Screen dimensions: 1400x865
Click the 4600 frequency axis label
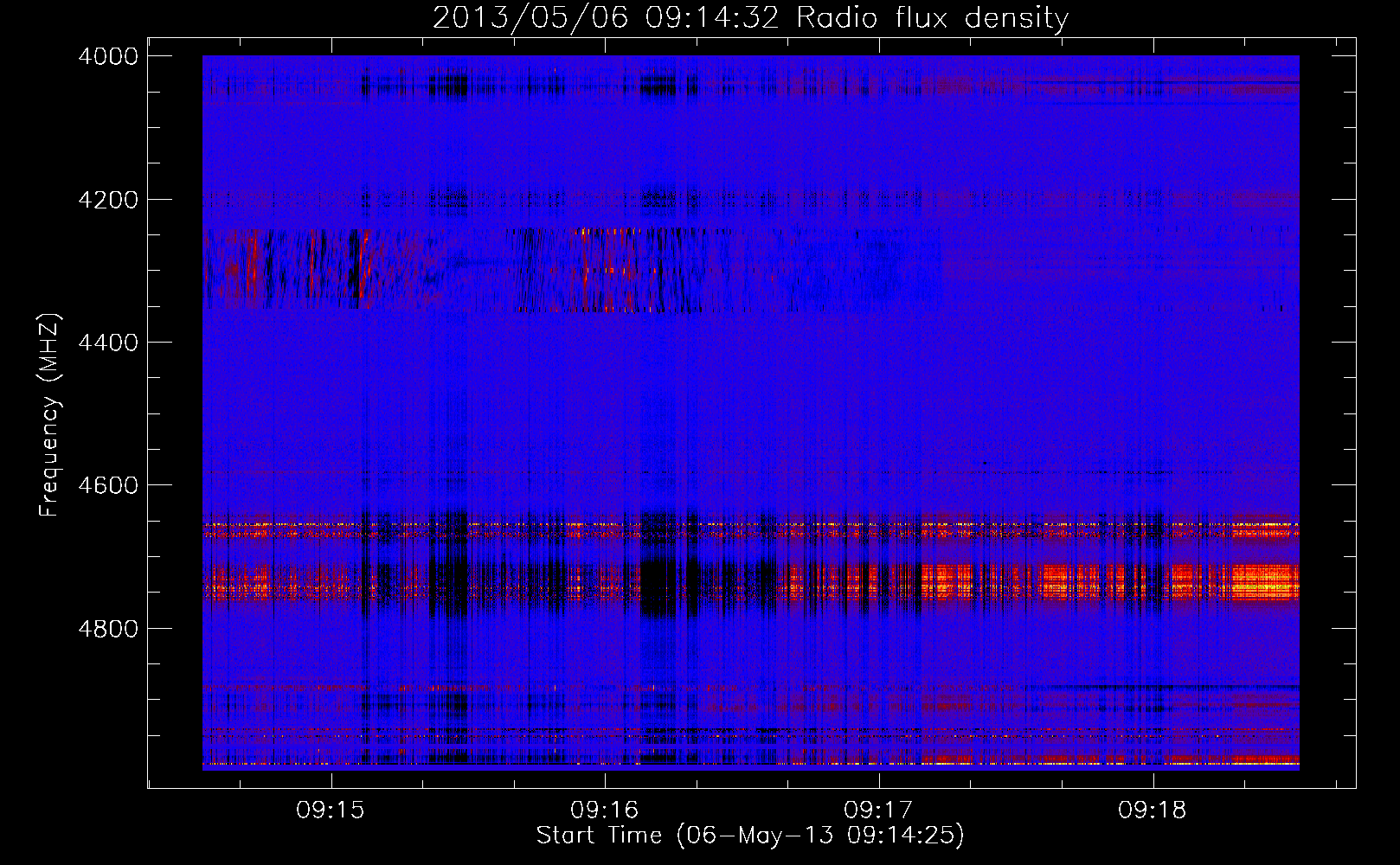(x=108, y=485)
